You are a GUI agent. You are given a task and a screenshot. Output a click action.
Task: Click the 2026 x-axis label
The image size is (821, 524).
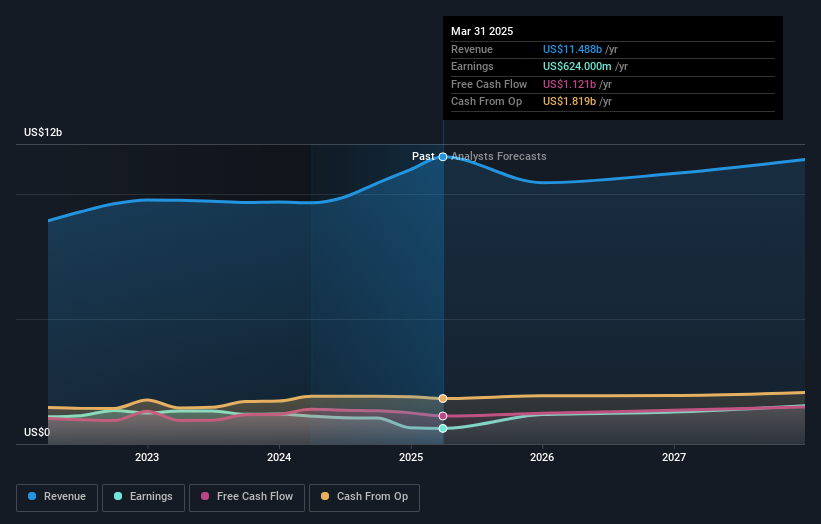(542, 457)
